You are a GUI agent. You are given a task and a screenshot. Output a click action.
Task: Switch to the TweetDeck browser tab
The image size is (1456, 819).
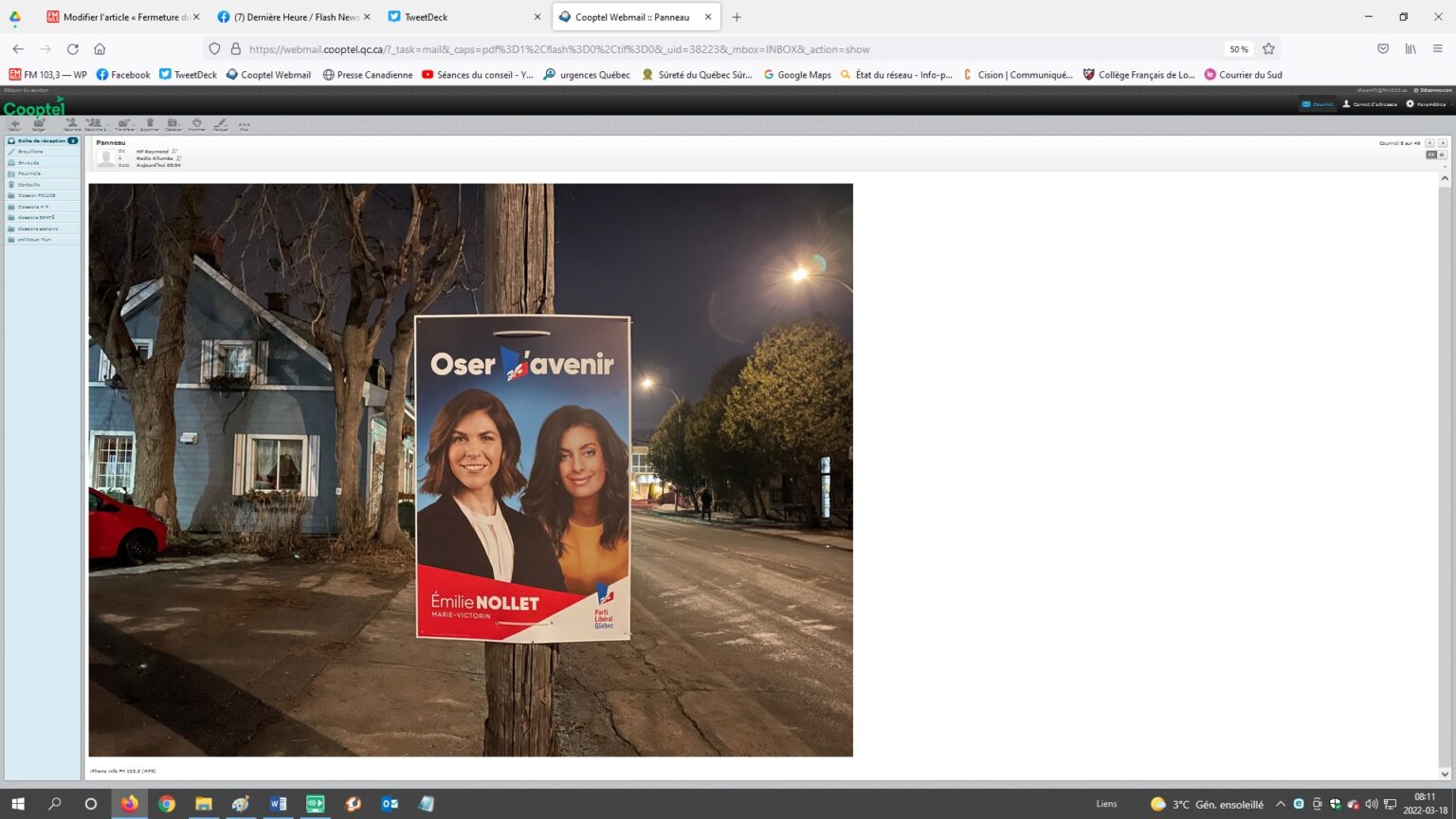[426, 17]
